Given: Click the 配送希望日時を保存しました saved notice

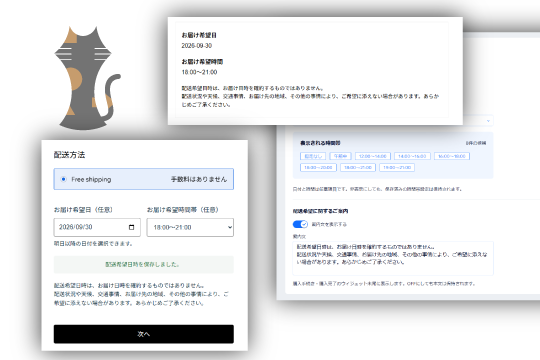Looking at the screenshot, I should [x=142, y=265].
